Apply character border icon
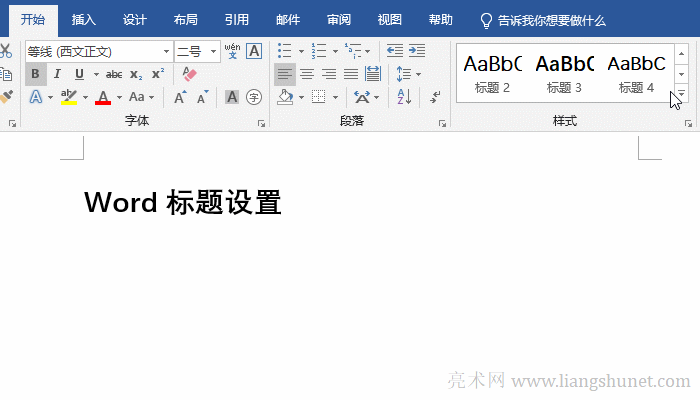 point(254,51)
